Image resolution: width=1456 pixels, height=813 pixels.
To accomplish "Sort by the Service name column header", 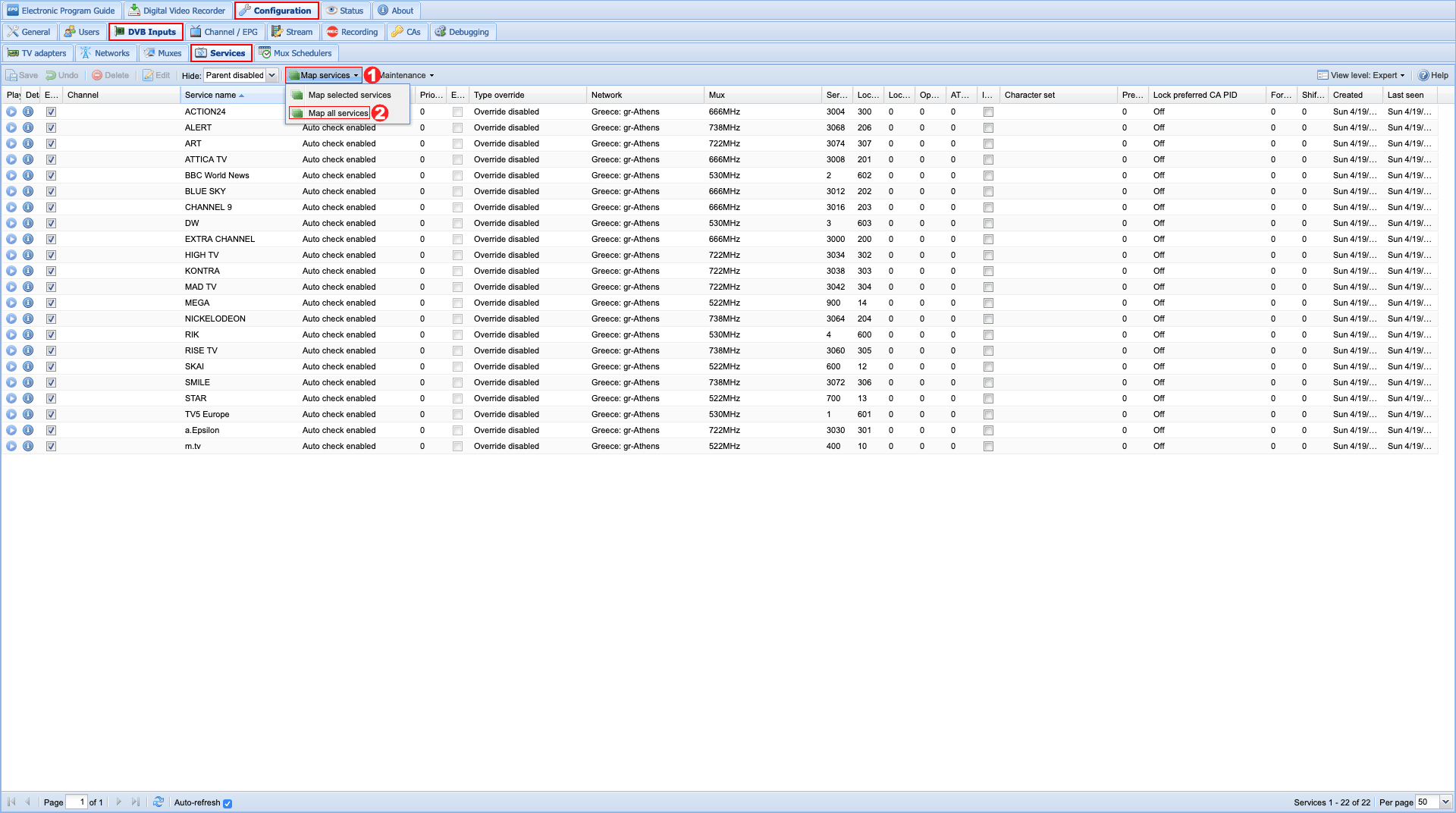I will point(211,95).
